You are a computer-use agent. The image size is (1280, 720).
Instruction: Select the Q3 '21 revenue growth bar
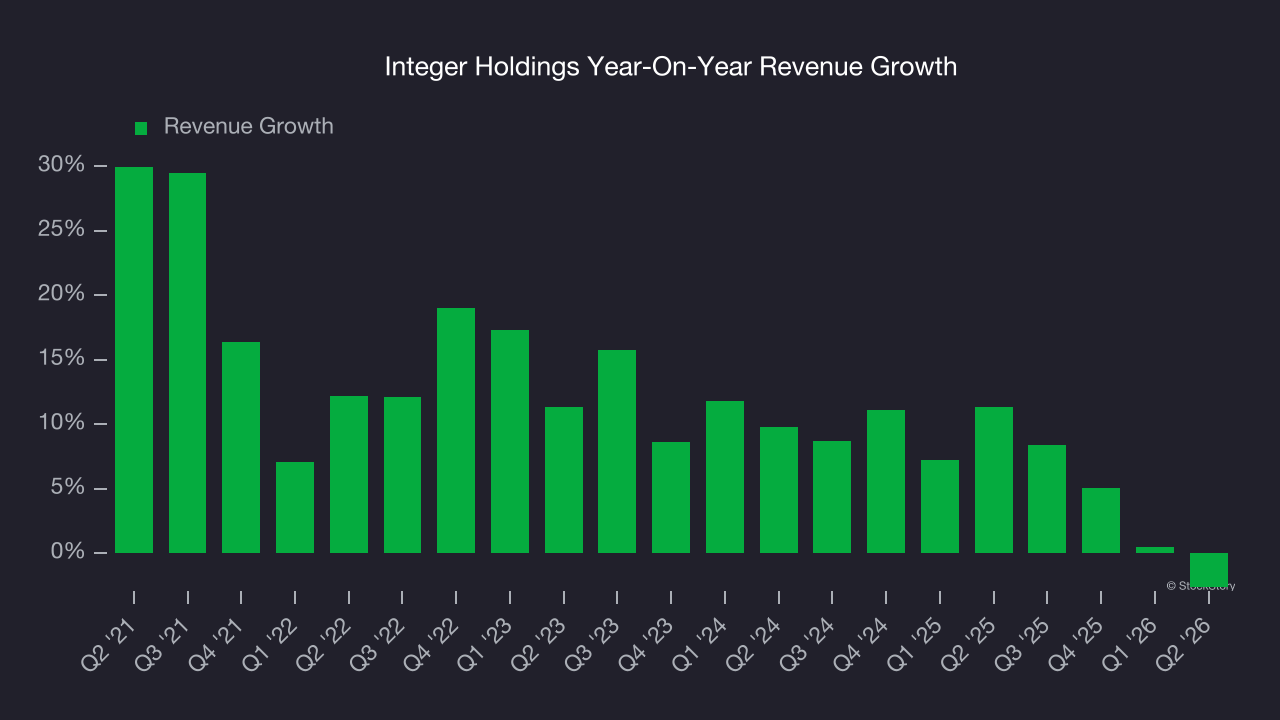tap(188, 363)
